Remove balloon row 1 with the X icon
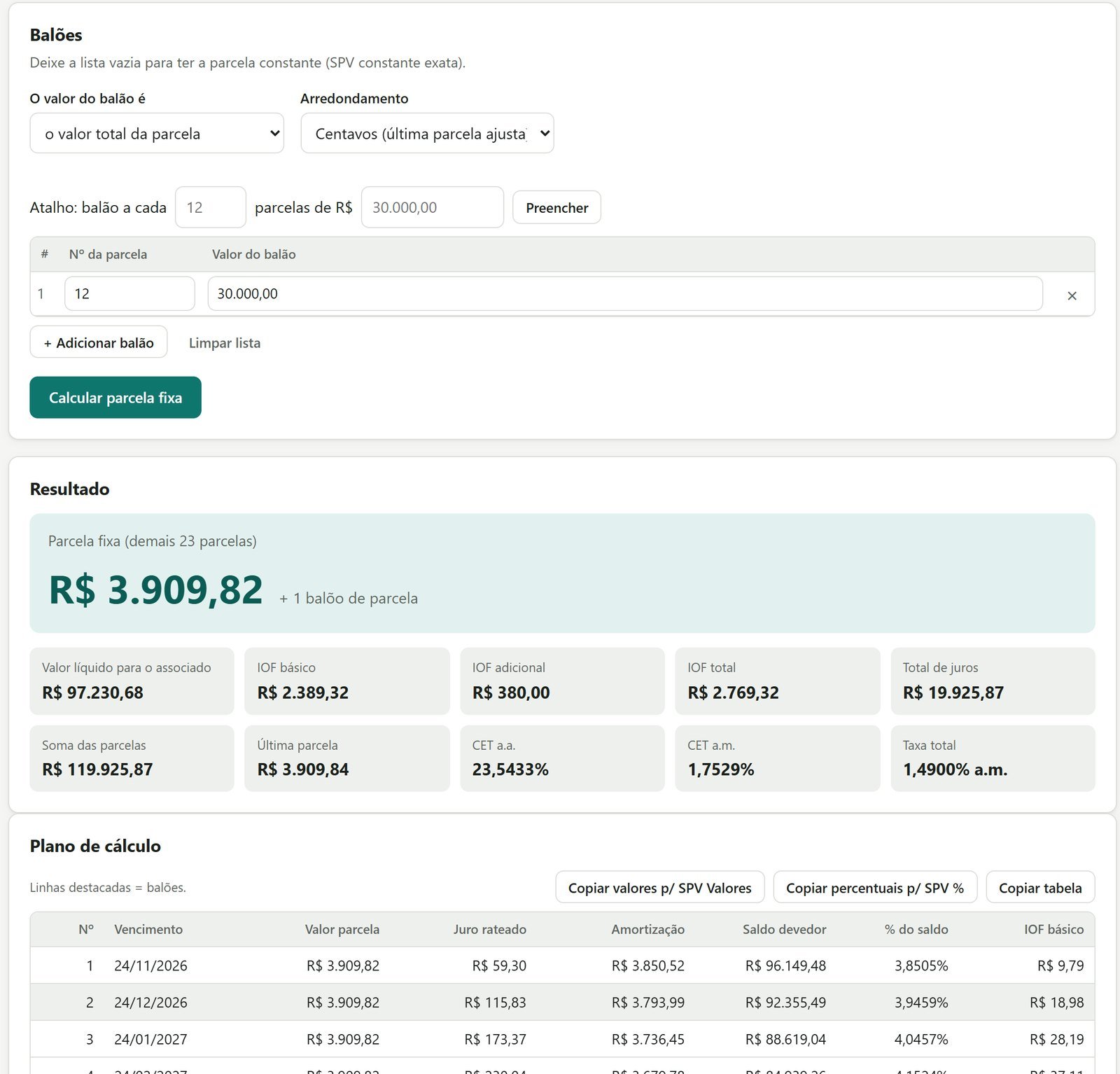1120x1074 pixels. [x=1072, y=295]
